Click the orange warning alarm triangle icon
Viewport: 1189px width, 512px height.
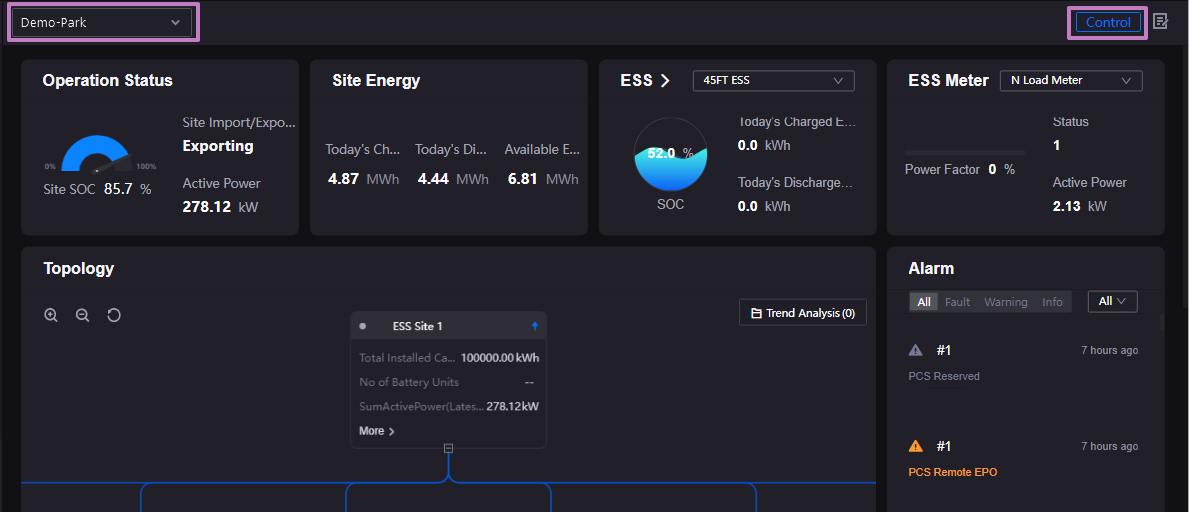coord(915,446)
